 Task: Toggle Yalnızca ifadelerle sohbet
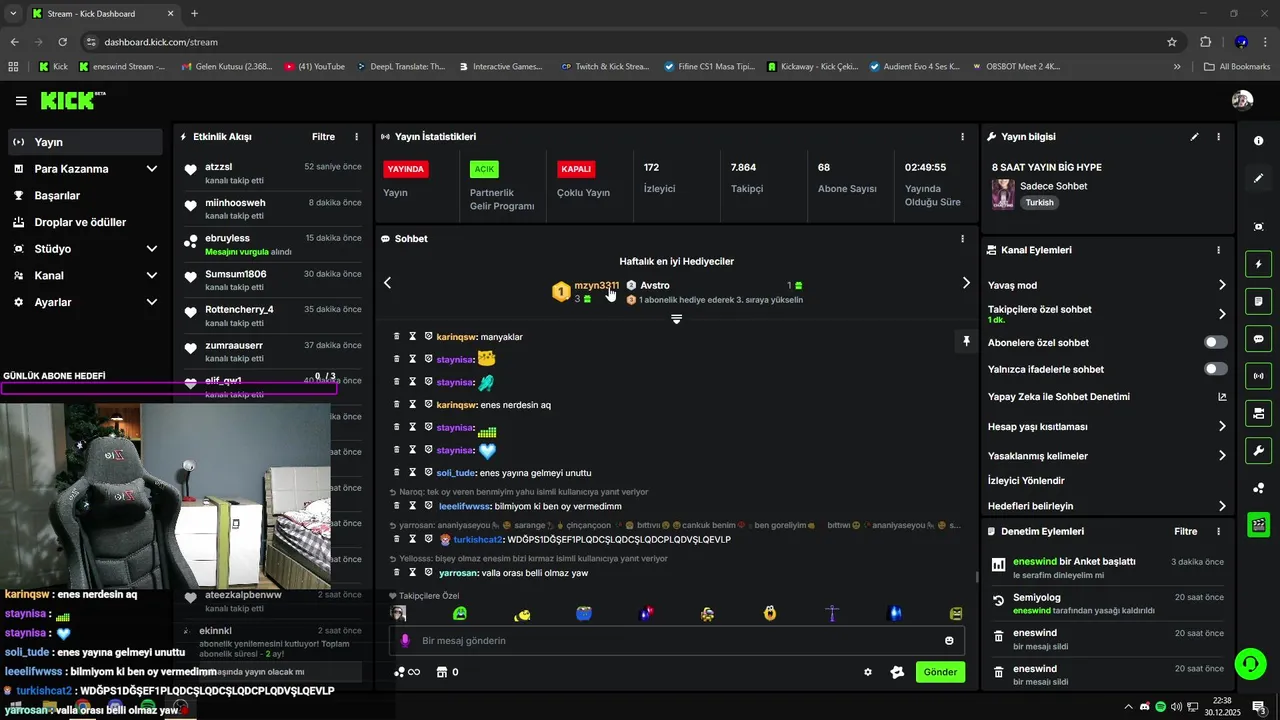(x=1215, y=369)
